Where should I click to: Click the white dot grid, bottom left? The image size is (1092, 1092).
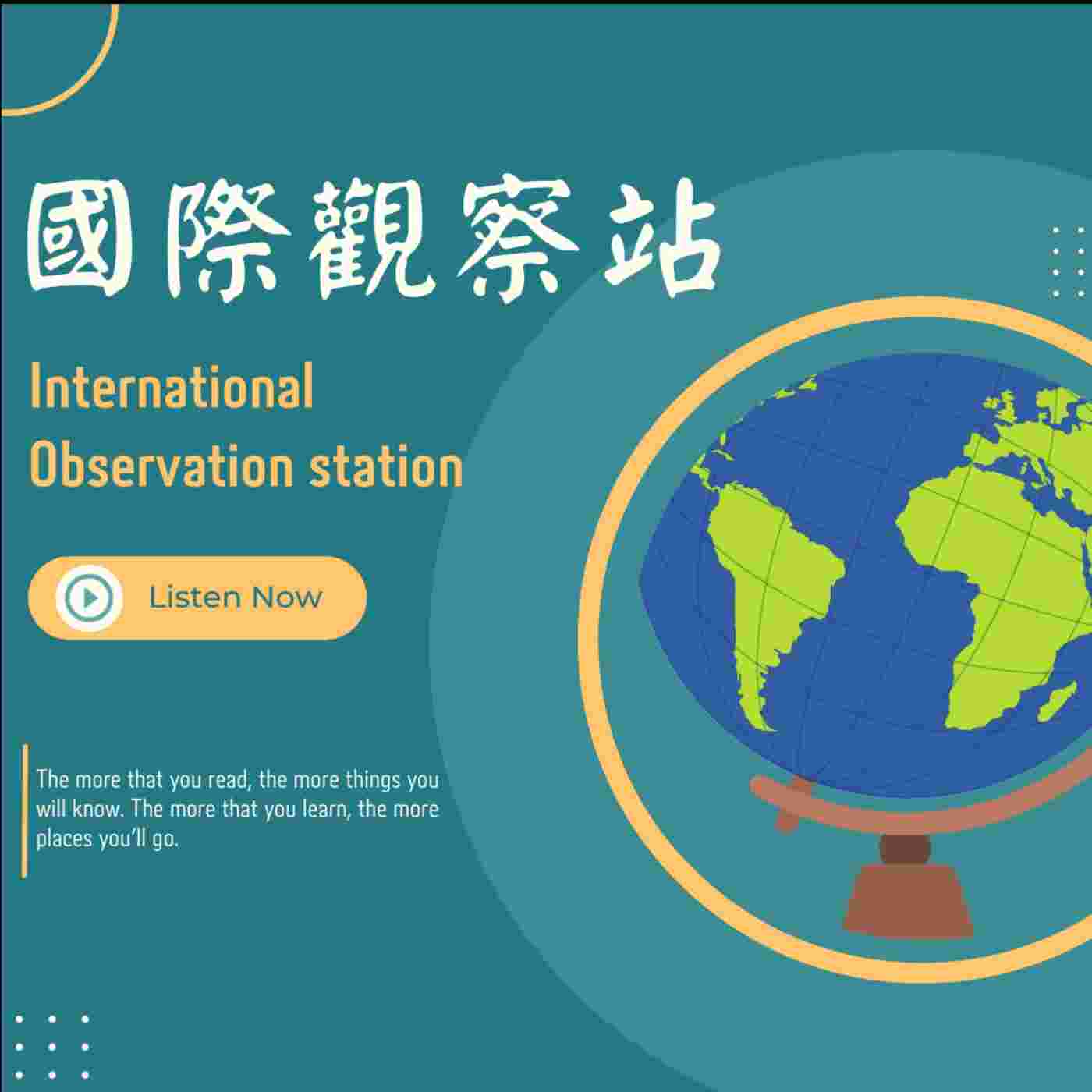point(51,1047)
